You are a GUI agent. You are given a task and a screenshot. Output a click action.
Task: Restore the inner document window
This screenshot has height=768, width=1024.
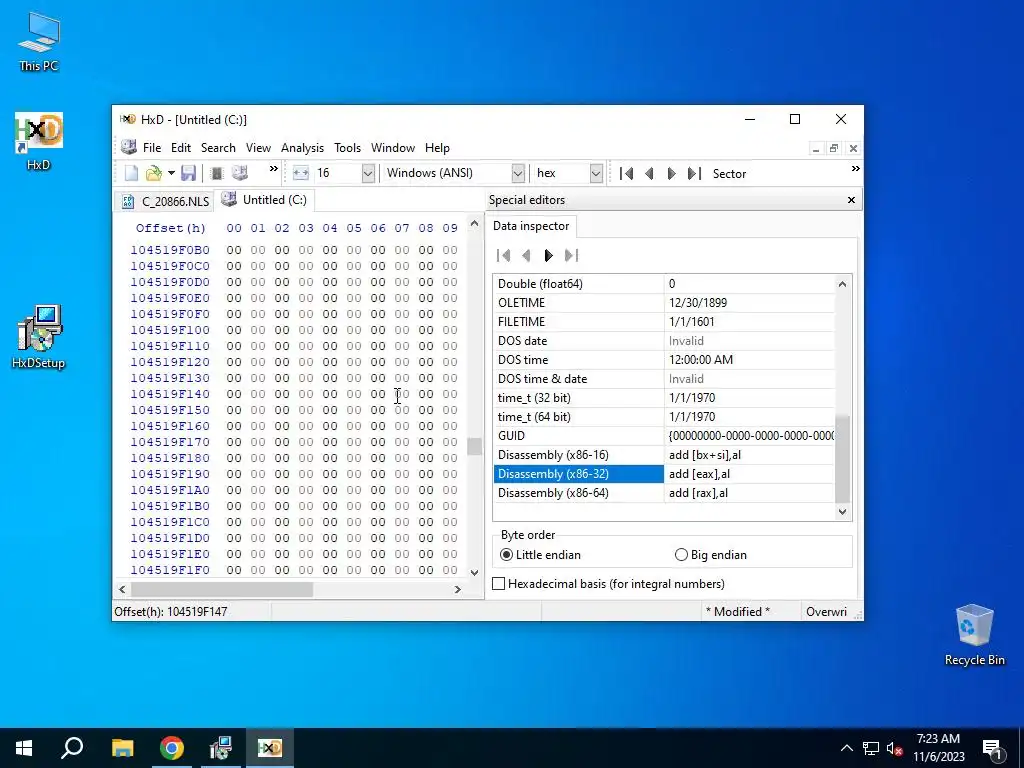pos(834,148)
